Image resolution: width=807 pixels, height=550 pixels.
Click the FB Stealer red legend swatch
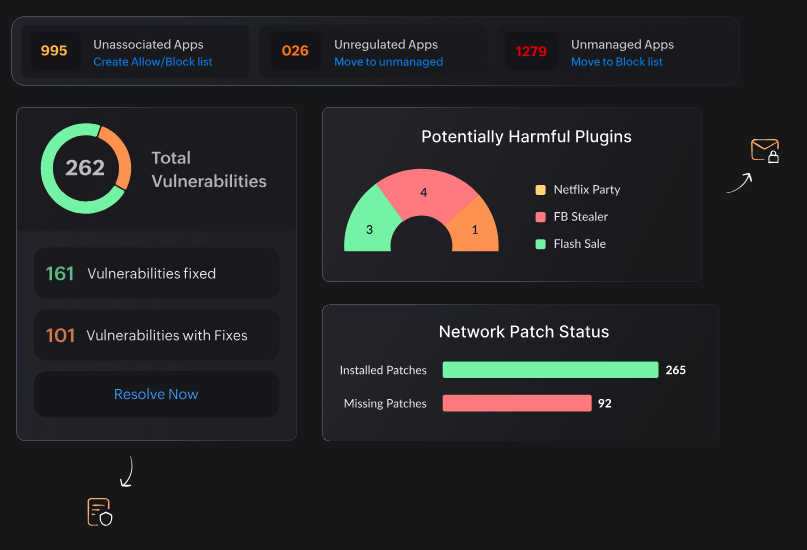pyautogui.click(x=541, y=217)
